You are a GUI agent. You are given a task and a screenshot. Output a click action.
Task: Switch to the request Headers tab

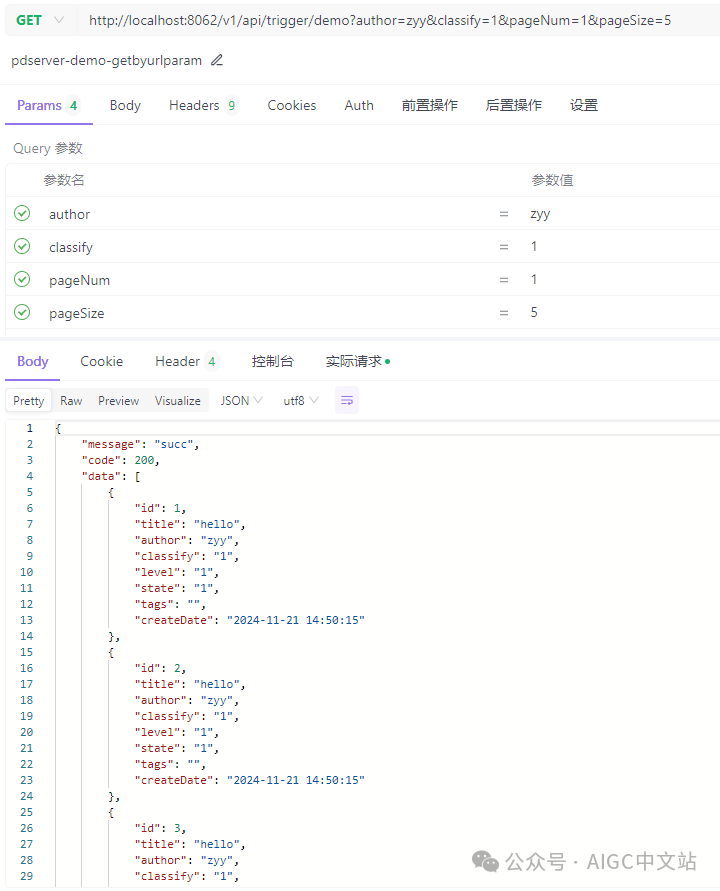[x=202, y=105]
